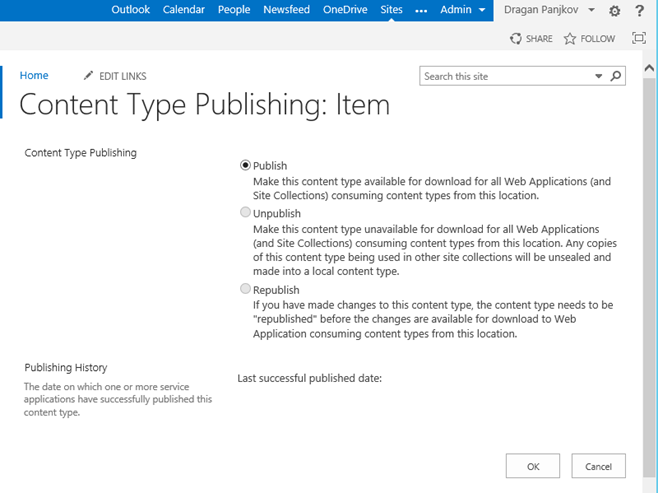The width and height of the screenshot is (658, 493).
Task: Click the Cancel button
Action: [598, 466]
